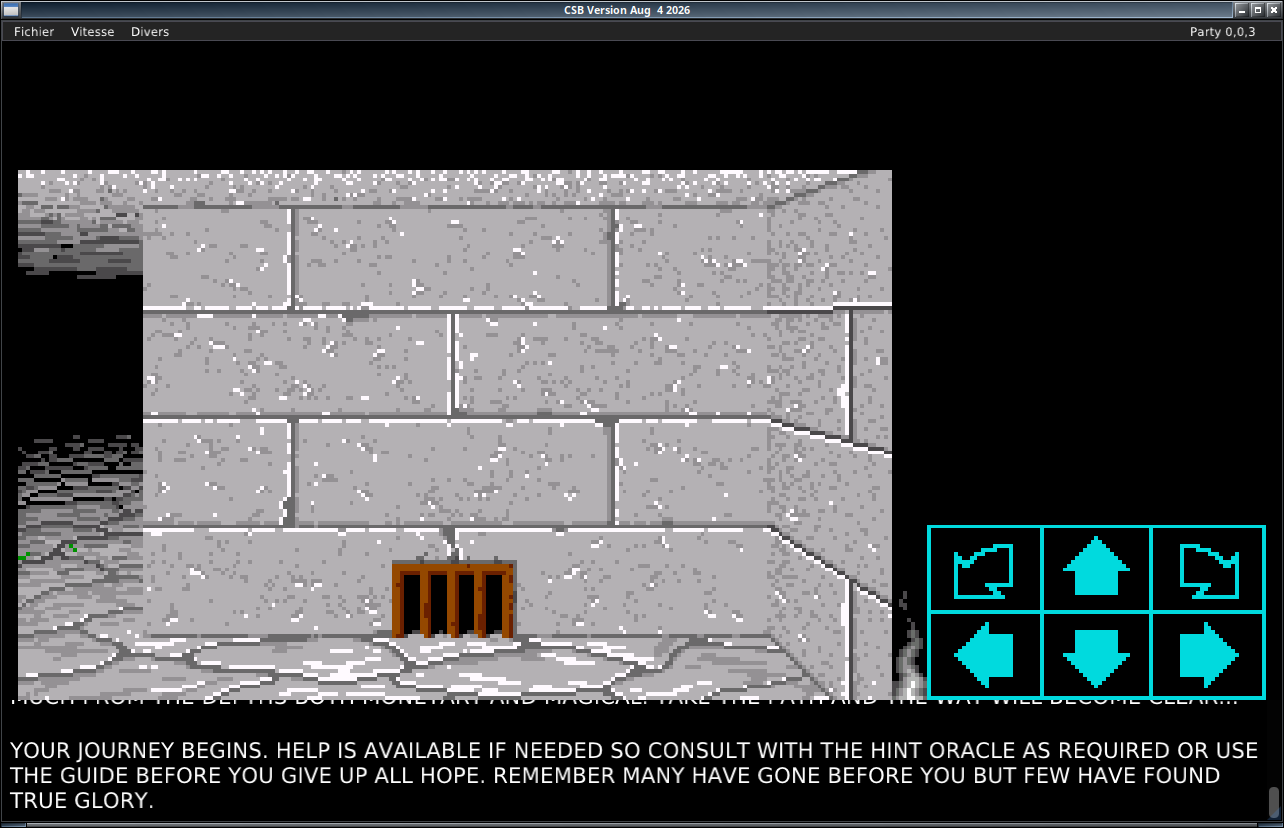
Task: Click the message text scrollbar thumb
Action: click(1274, 802)
